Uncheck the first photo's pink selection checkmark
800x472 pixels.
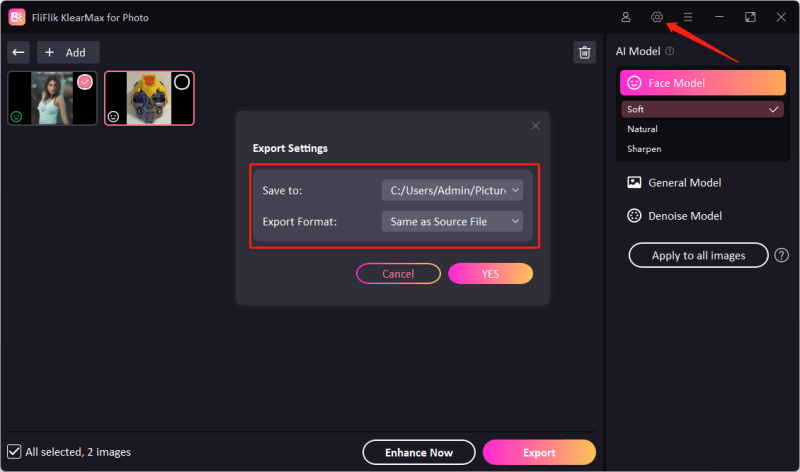tap(85, 82)
